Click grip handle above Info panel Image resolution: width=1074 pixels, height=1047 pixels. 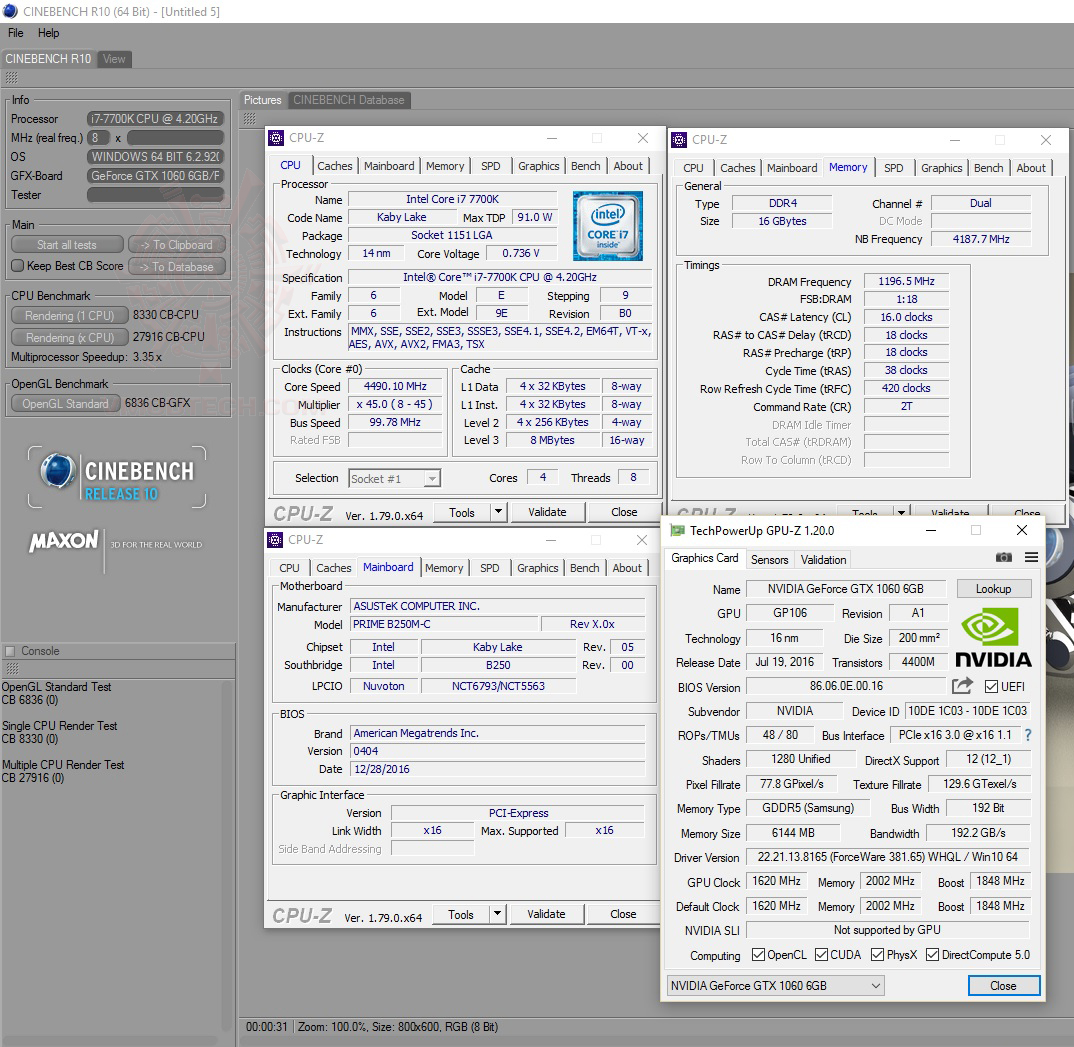12,78
